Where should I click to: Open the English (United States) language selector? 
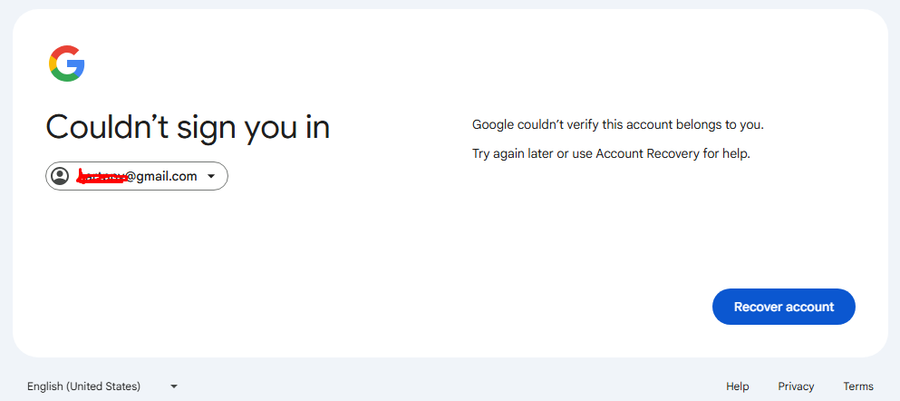coord(102,386)
